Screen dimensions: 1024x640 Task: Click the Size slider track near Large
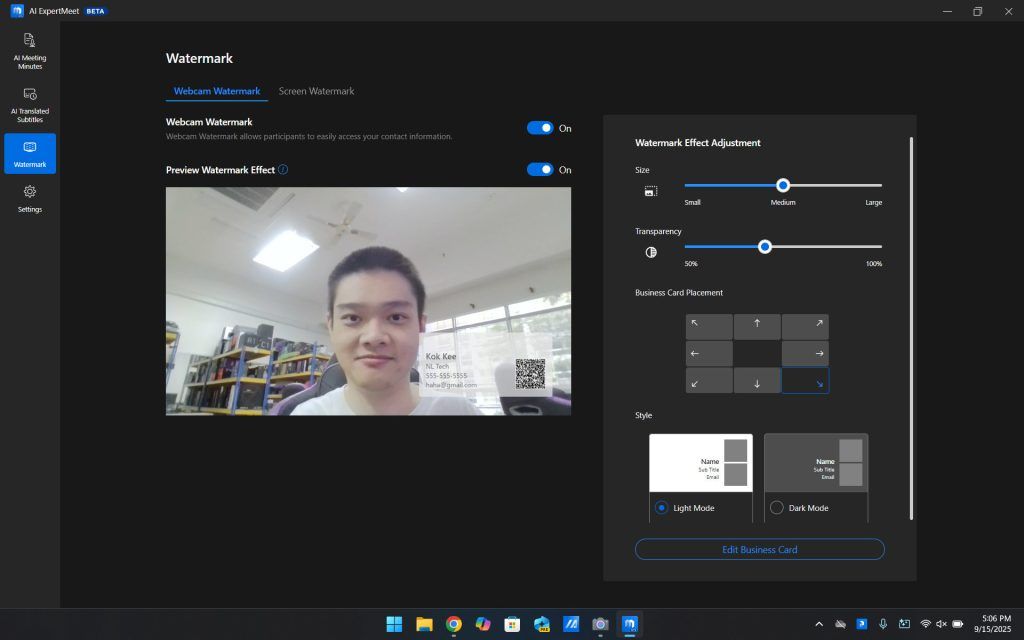click(872, 185)
